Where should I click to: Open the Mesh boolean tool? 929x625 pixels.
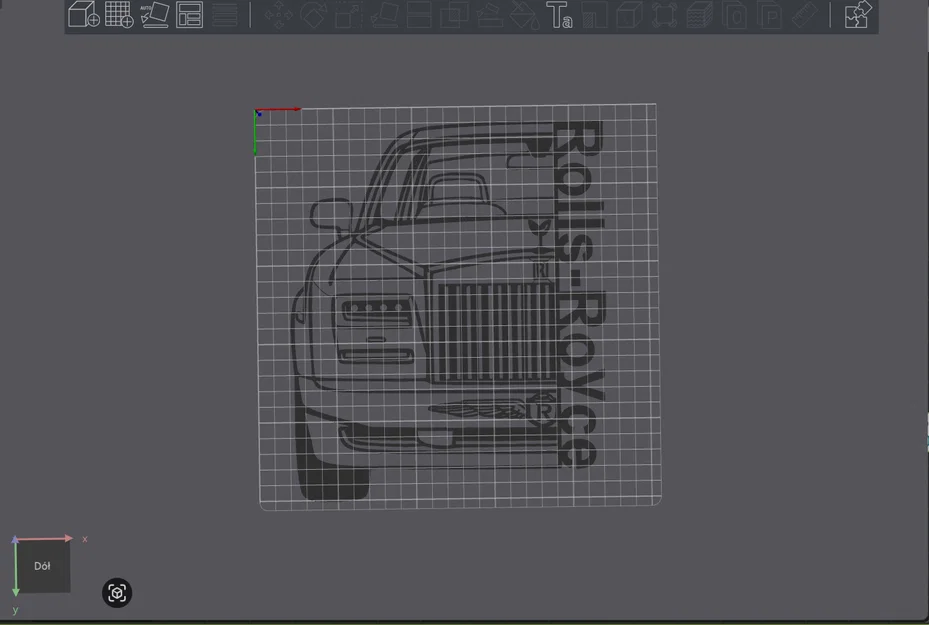click(454, 15)
